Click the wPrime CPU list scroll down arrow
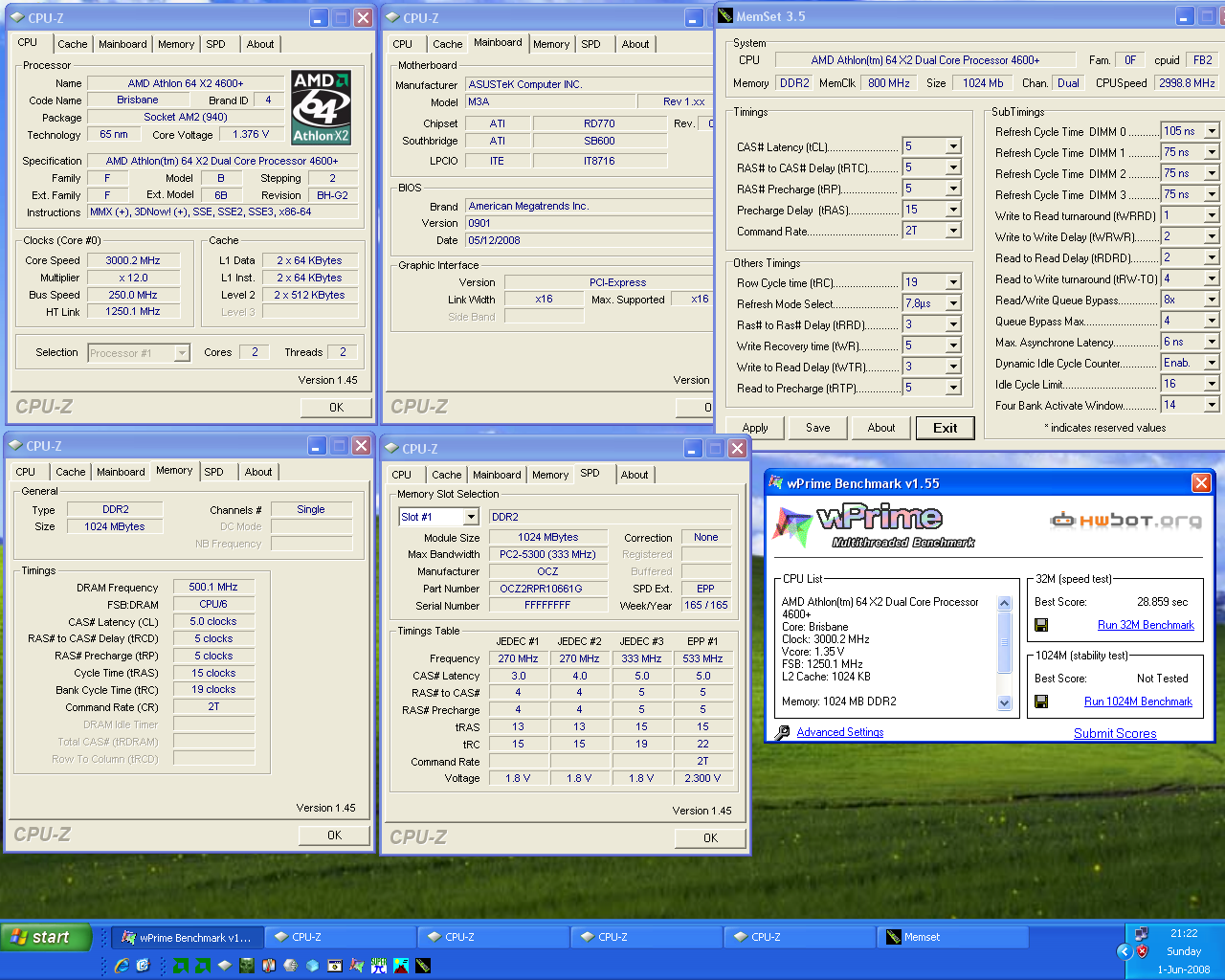The height and width of the screenshot is (980, 1225). coord(1004,702)
